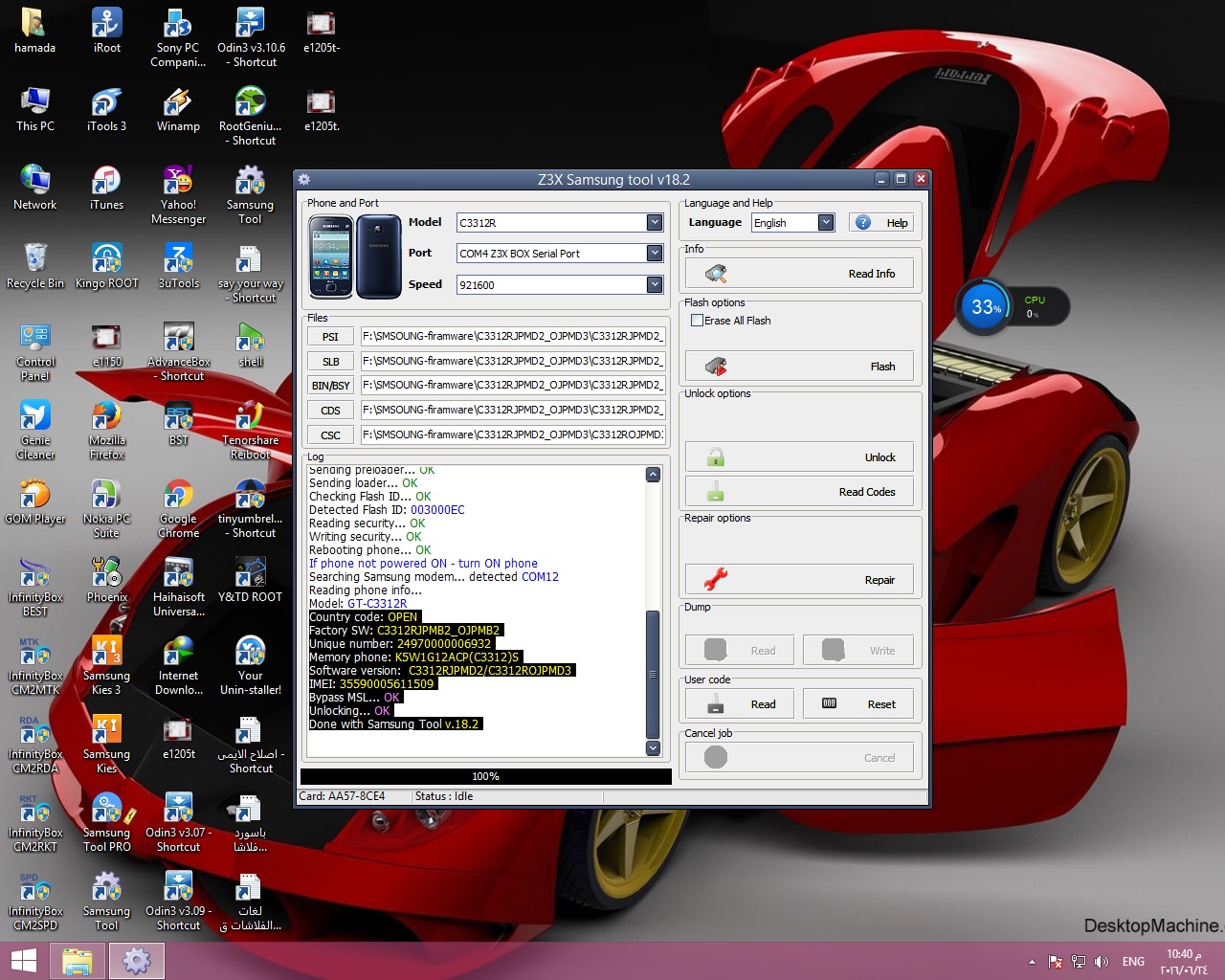Open Odin3 v3.10.6 shortcut icon
This screenshot has width=1225, height=980.
pyautogui.click(x=251, y=37)
